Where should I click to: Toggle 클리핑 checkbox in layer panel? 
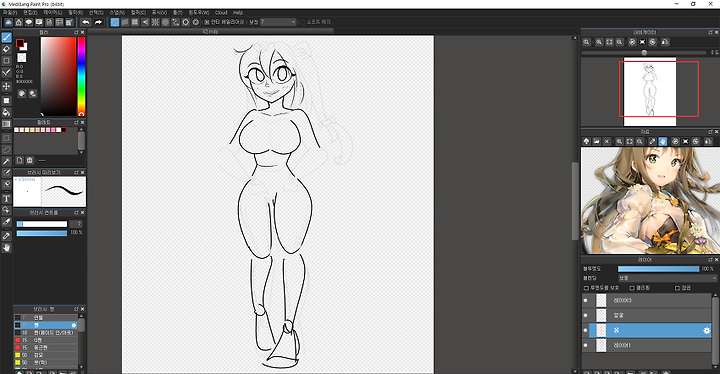pos(632,288)
